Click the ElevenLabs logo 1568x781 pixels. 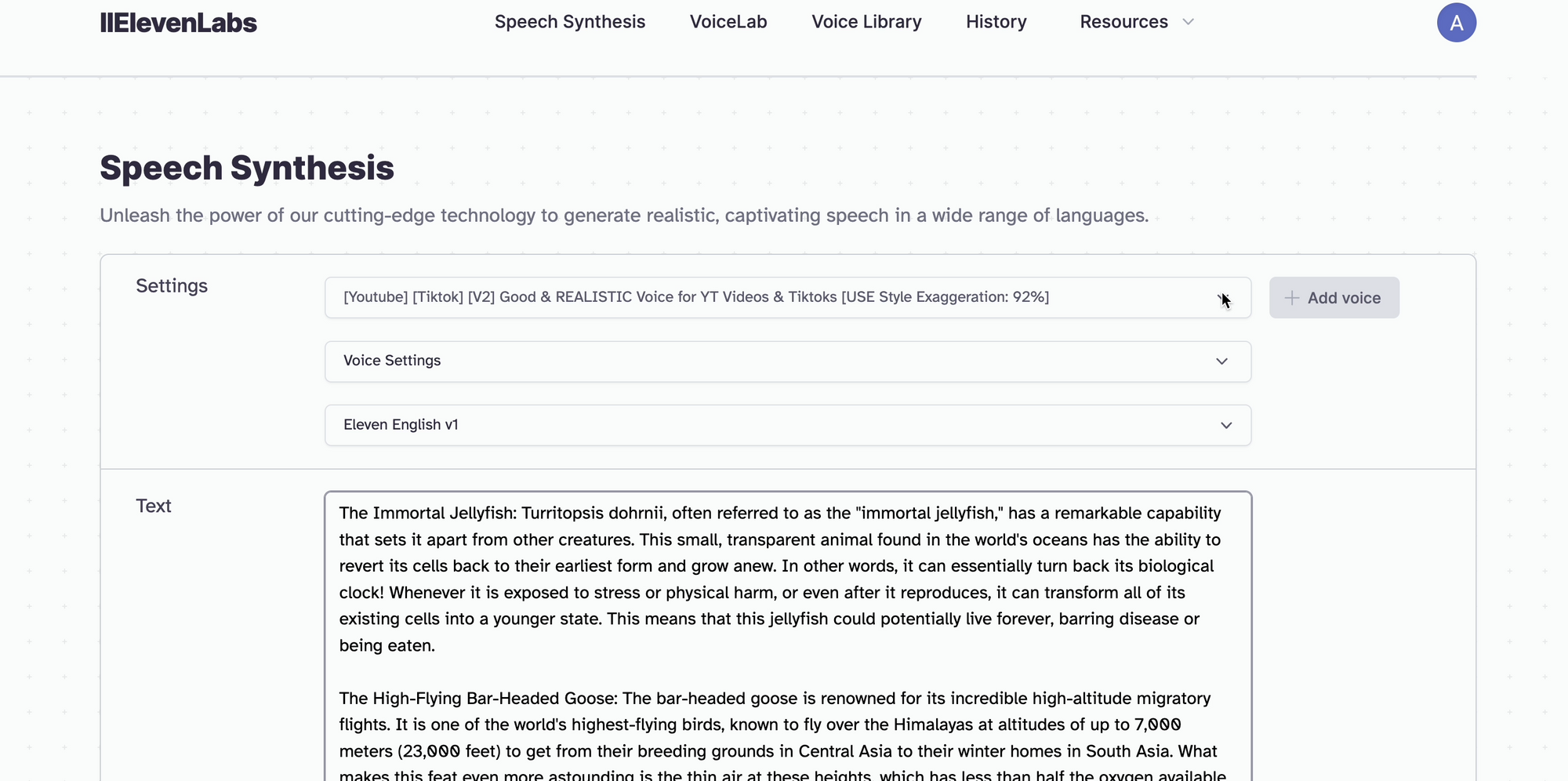(178, 23)
